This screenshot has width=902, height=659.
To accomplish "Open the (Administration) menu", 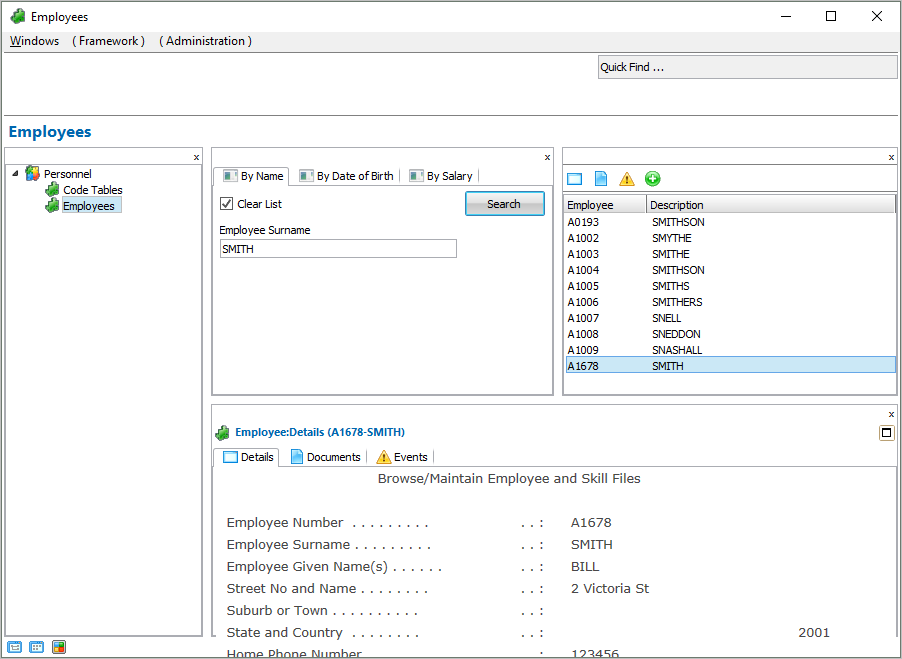I will tap(205, 41).
